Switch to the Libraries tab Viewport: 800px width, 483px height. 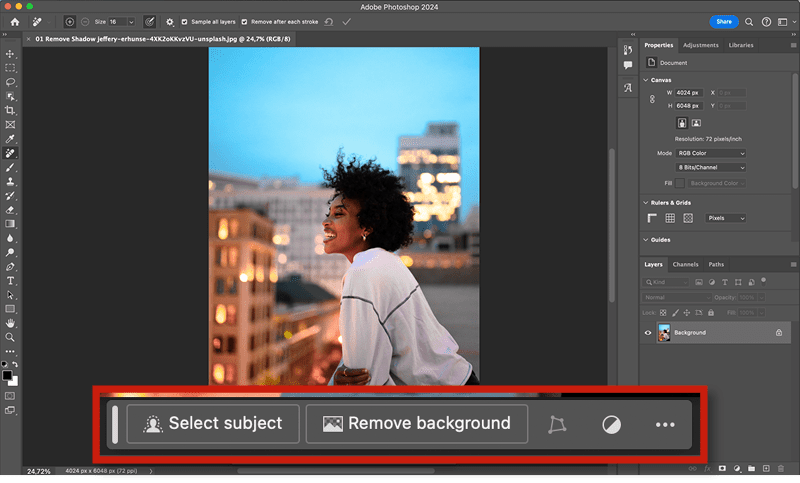coord(741,45)
